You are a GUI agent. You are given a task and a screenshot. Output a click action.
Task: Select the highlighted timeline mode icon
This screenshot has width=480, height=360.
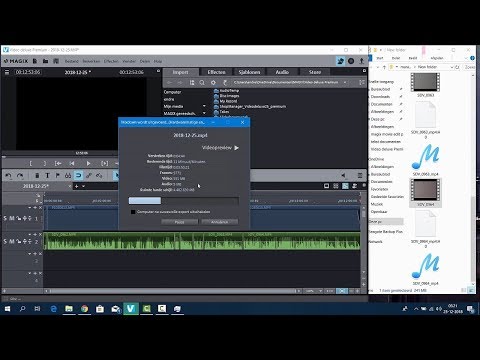(x=345, y=186)
